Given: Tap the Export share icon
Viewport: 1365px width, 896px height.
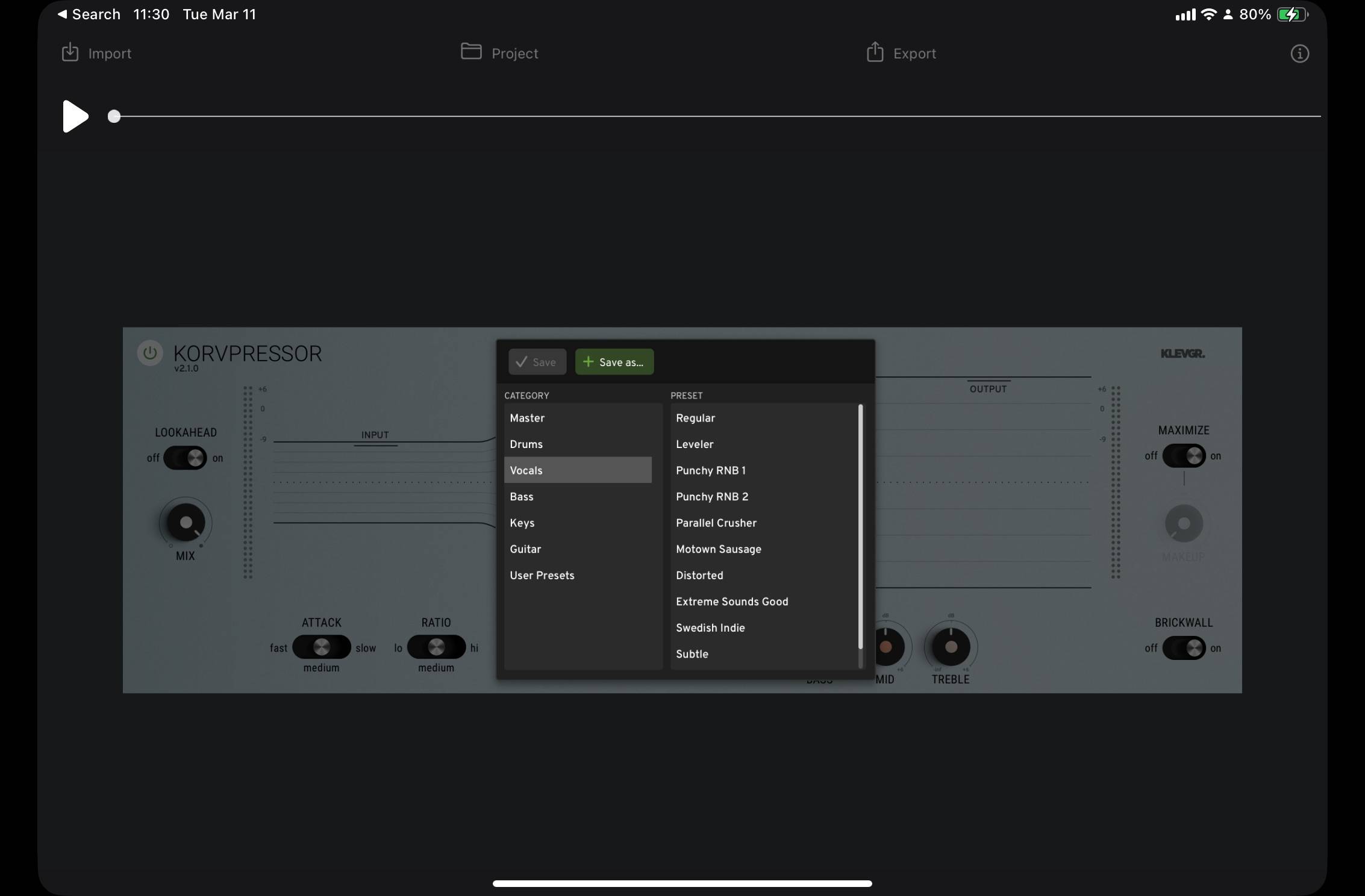Looking at the screenshot, I should click(875, 52).
